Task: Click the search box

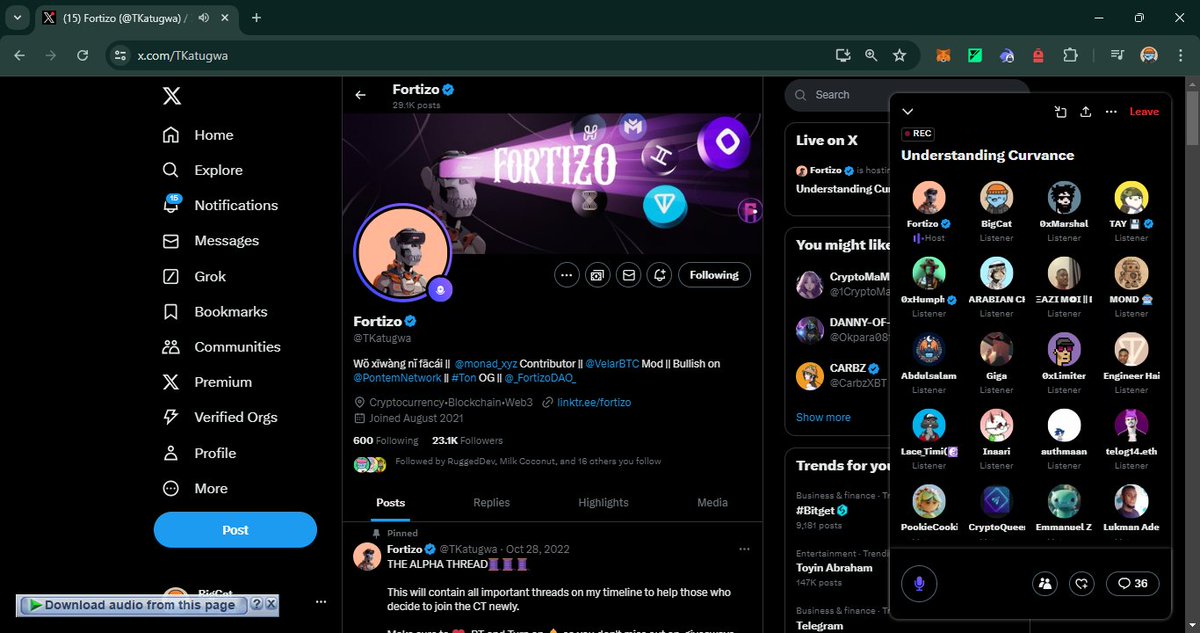Action: coord(837,95)
